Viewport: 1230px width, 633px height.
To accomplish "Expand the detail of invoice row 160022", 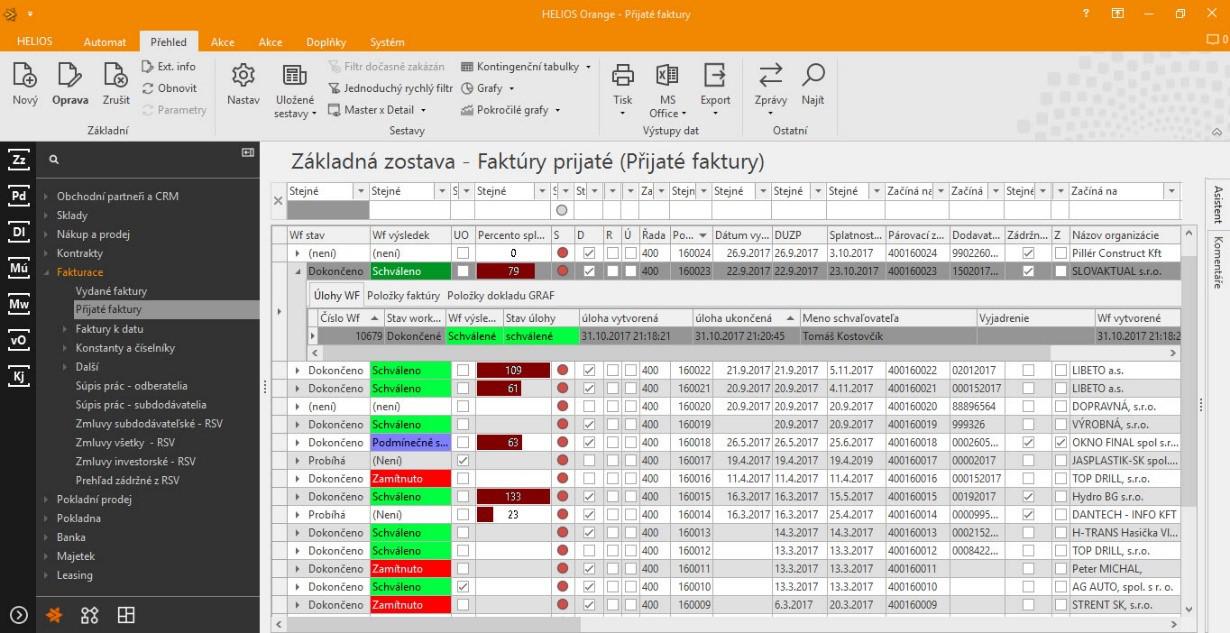I will [x=296, y=371].
